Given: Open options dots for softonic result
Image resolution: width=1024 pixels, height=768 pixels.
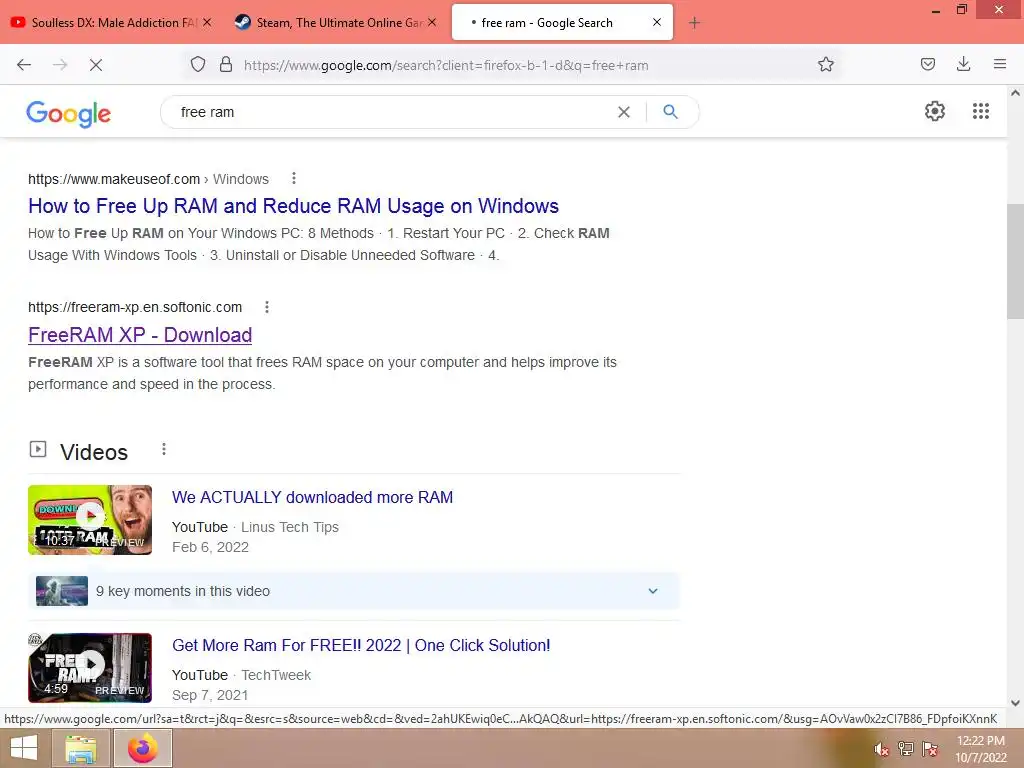Looking at the screenshot, I should point(266,307).
